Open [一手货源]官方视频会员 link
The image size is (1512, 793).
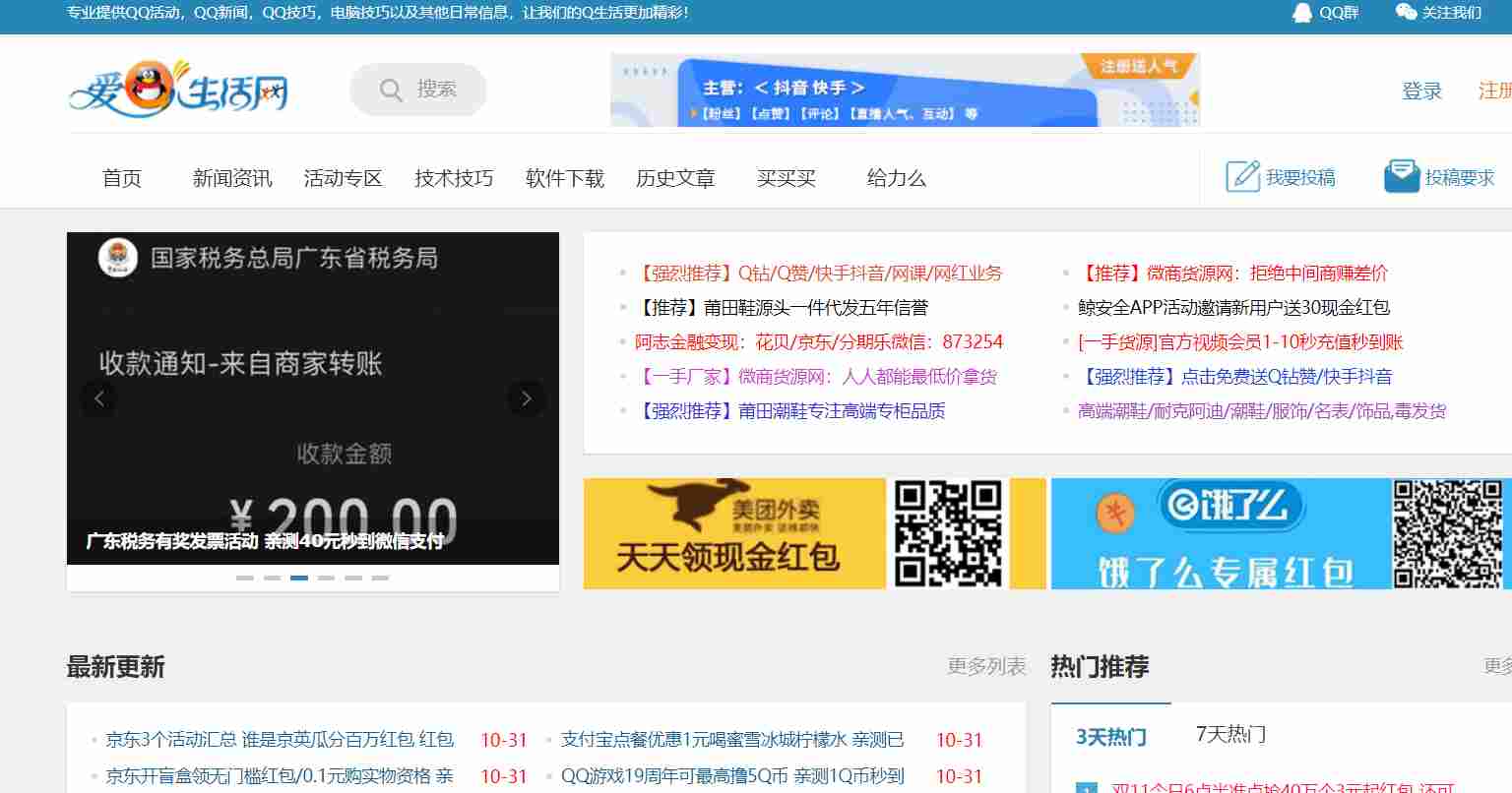pos(1240,342)
